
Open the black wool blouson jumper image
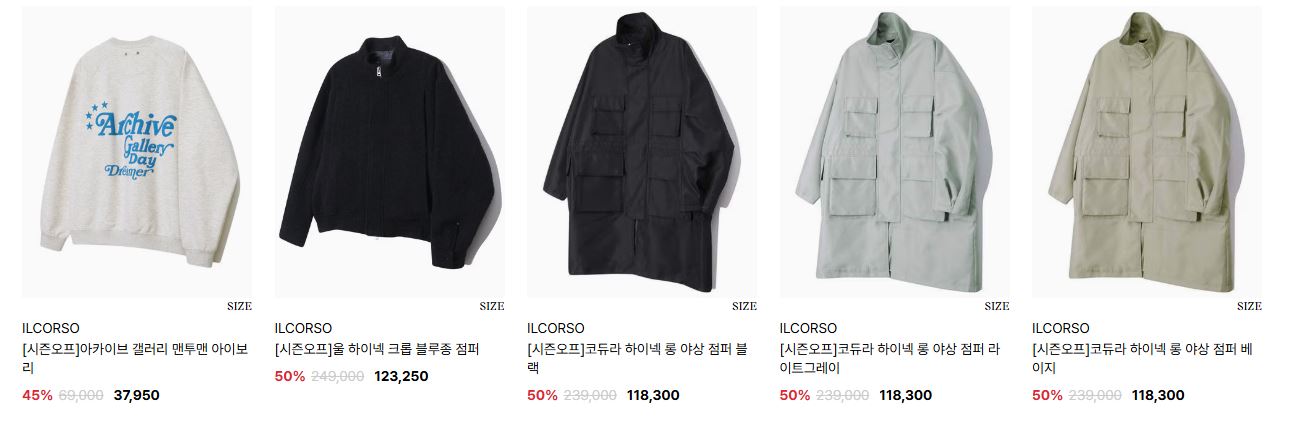[389, 152]
